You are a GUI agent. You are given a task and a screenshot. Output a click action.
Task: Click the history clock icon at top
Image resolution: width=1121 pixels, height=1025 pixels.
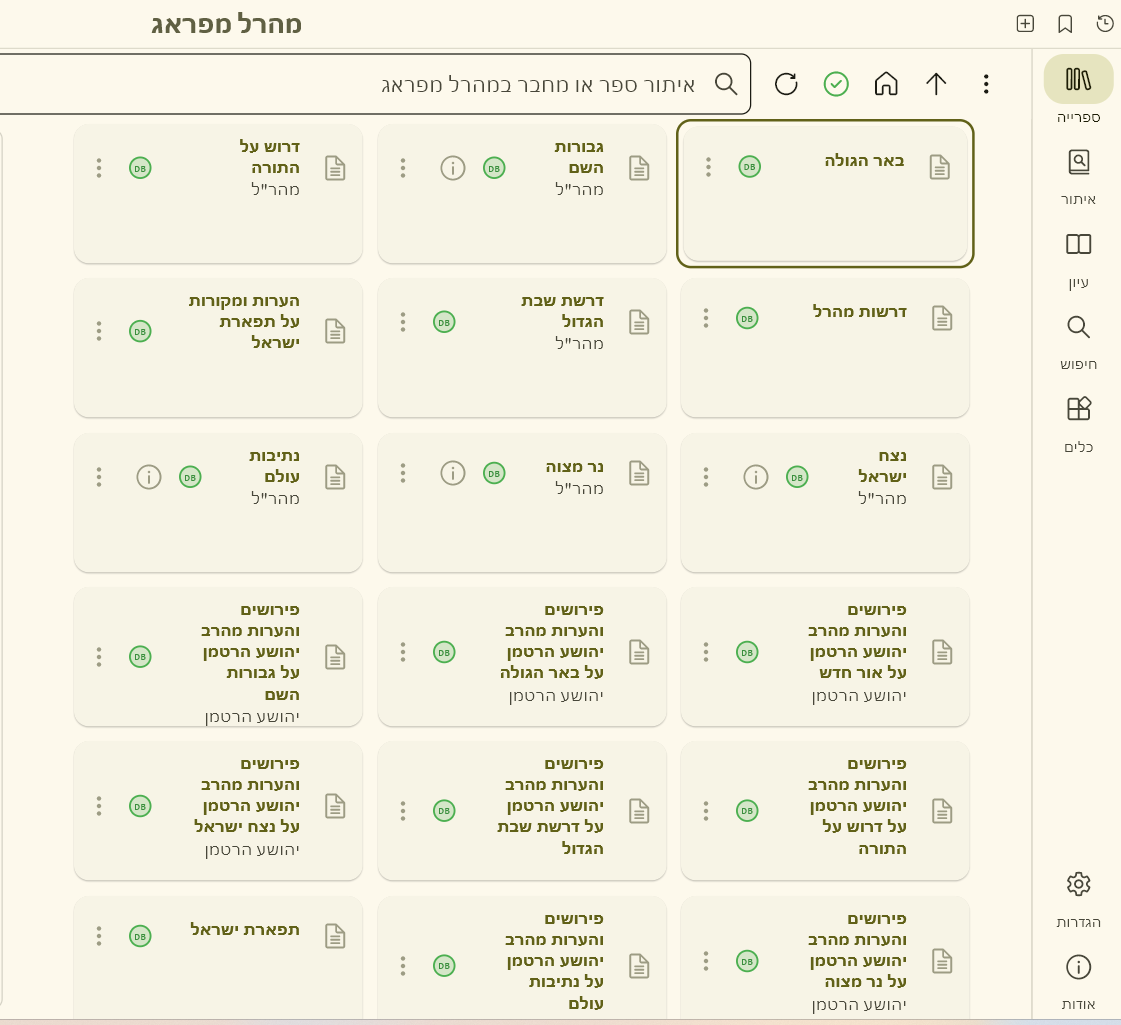pos(1105,24)
